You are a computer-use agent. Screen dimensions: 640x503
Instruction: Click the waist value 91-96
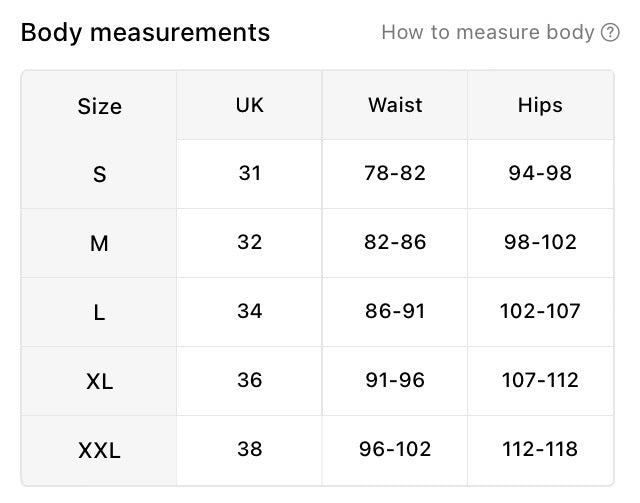click(395, 380)
